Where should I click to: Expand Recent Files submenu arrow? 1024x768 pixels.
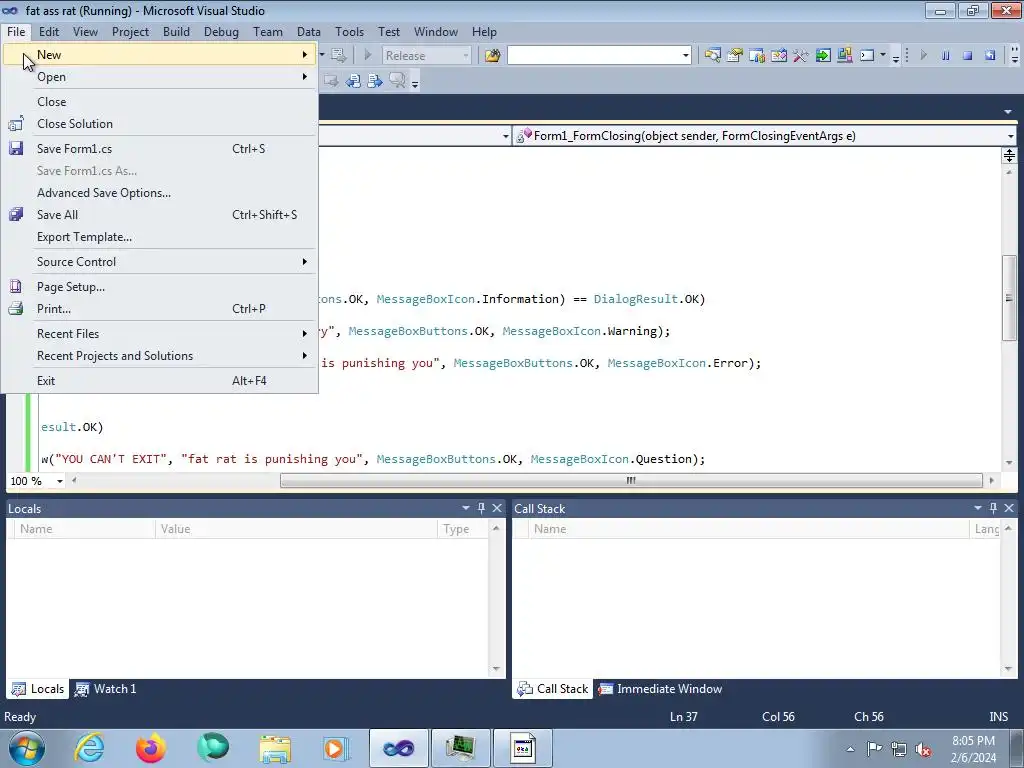(304, 334)
